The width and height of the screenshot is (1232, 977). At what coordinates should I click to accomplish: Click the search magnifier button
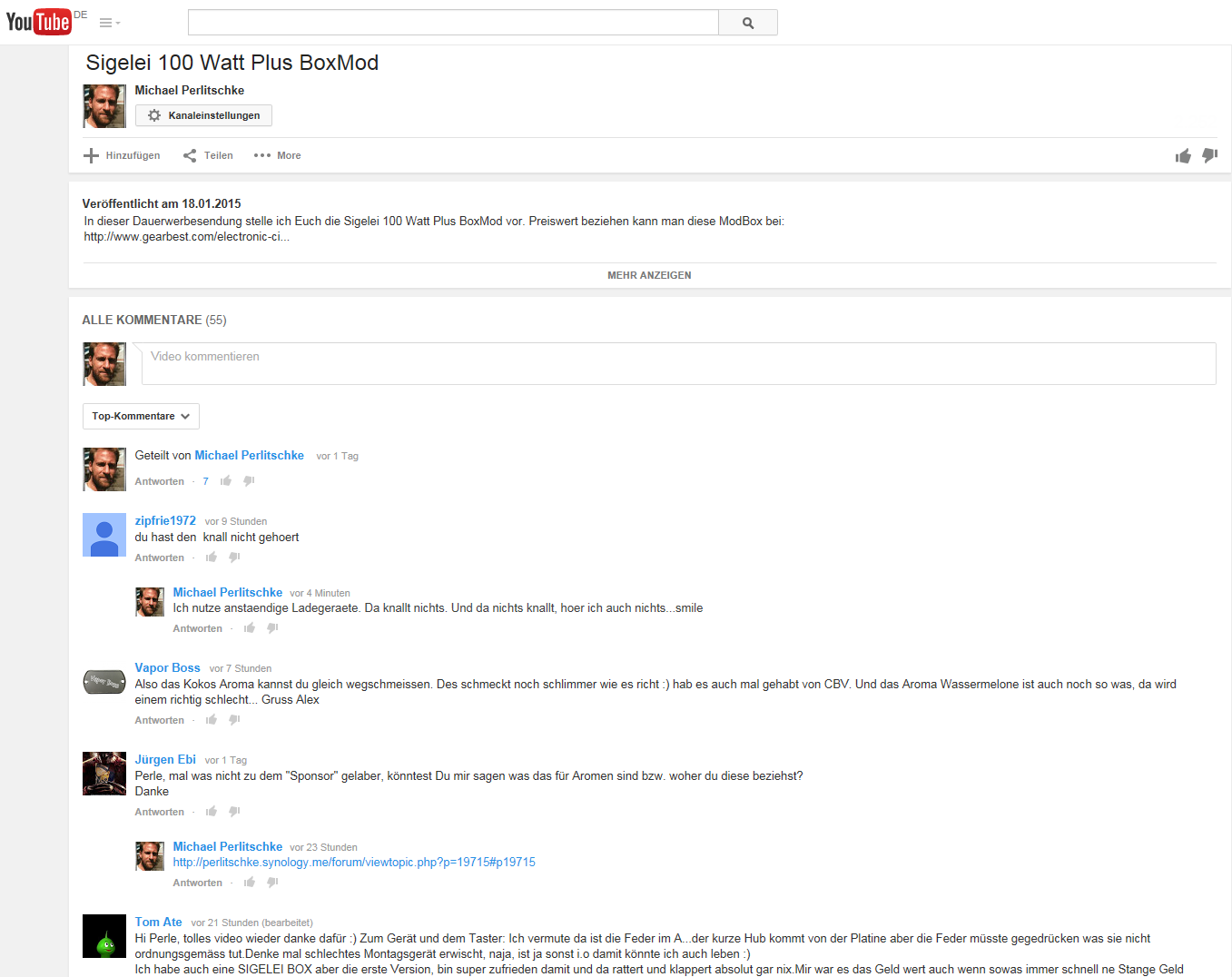(x=747, y=23)
